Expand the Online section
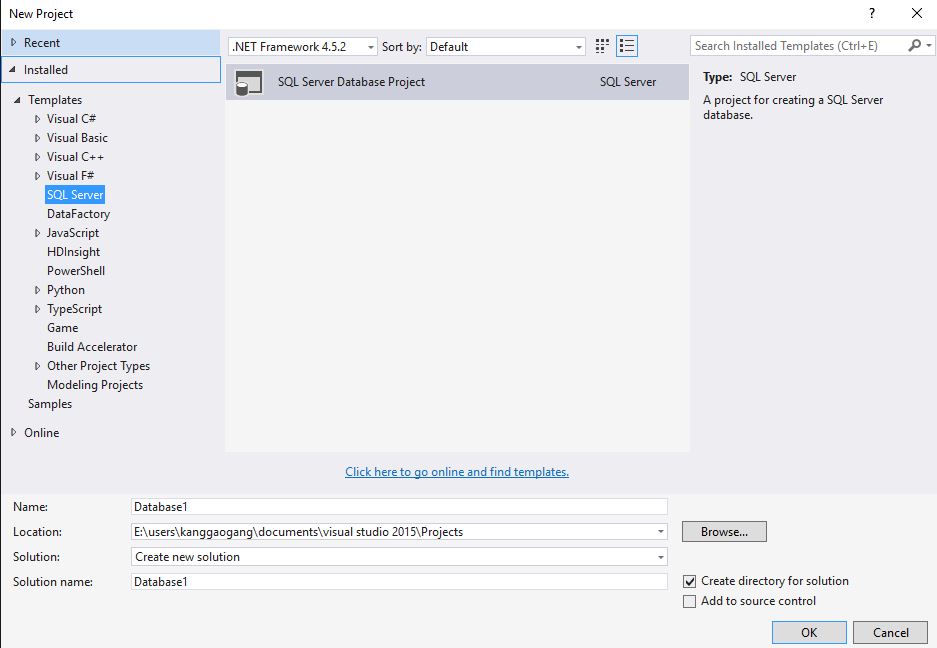Image resolution: width=937 pixels, height=648 pixels. point(13,432)
